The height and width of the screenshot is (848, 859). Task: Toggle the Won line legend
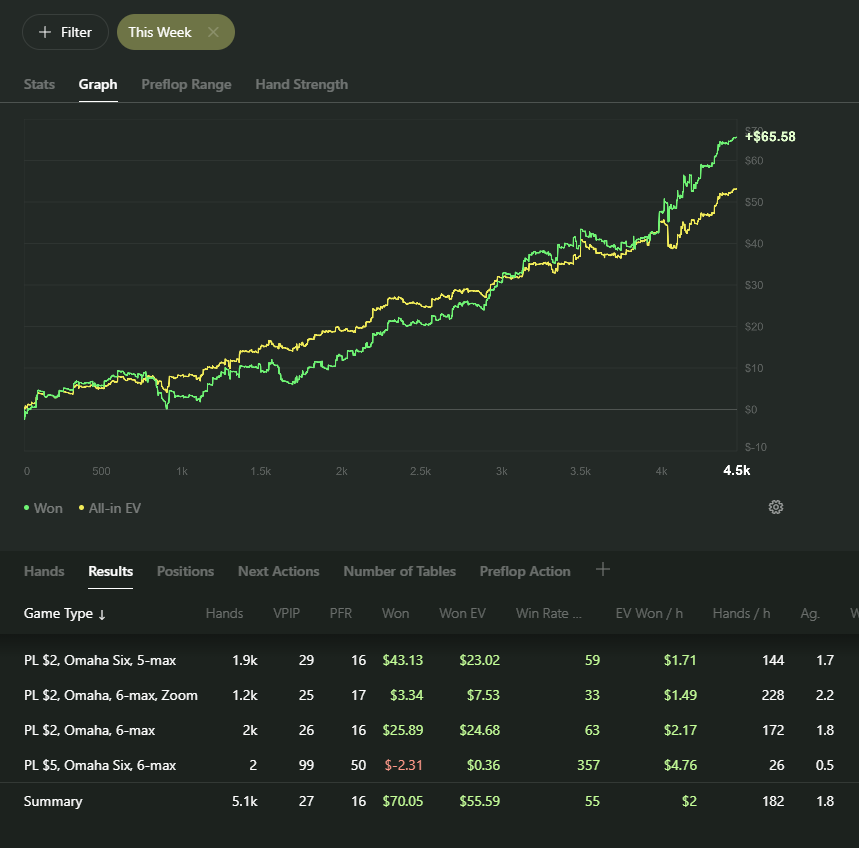43,508
